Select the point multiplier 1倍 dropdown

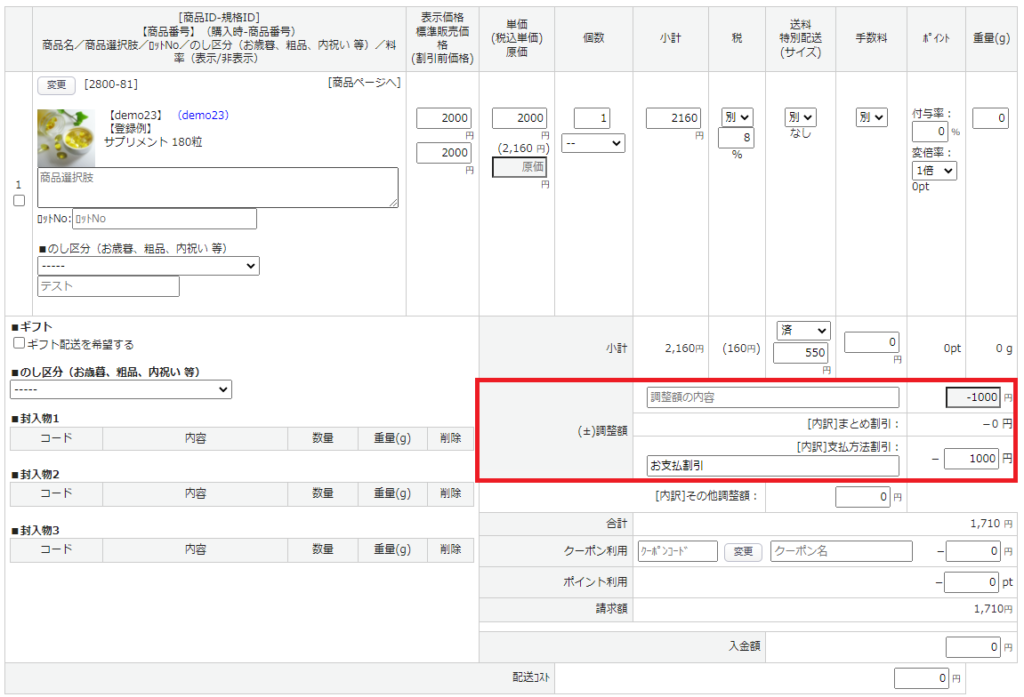(x=934, y=170)
